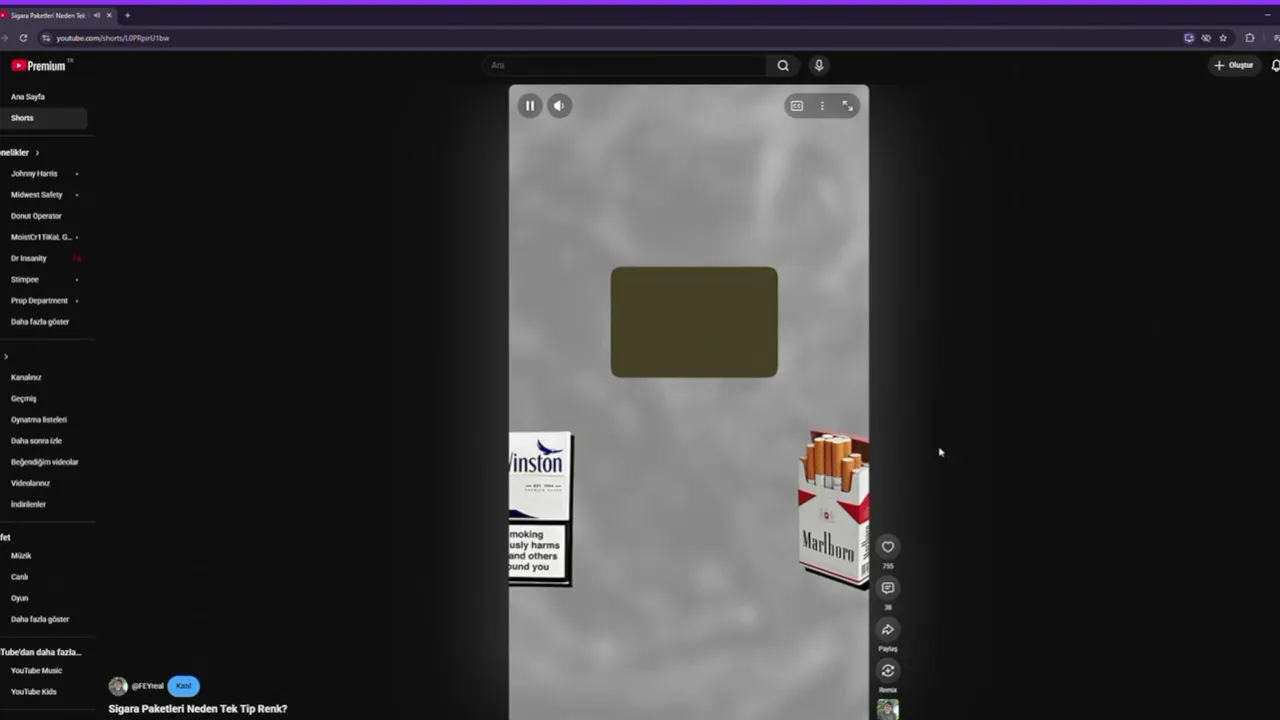Screen dimensions: 1280x720
Task: Share this Short using the Paylaş arrow
Action: (x=888, y=629)
